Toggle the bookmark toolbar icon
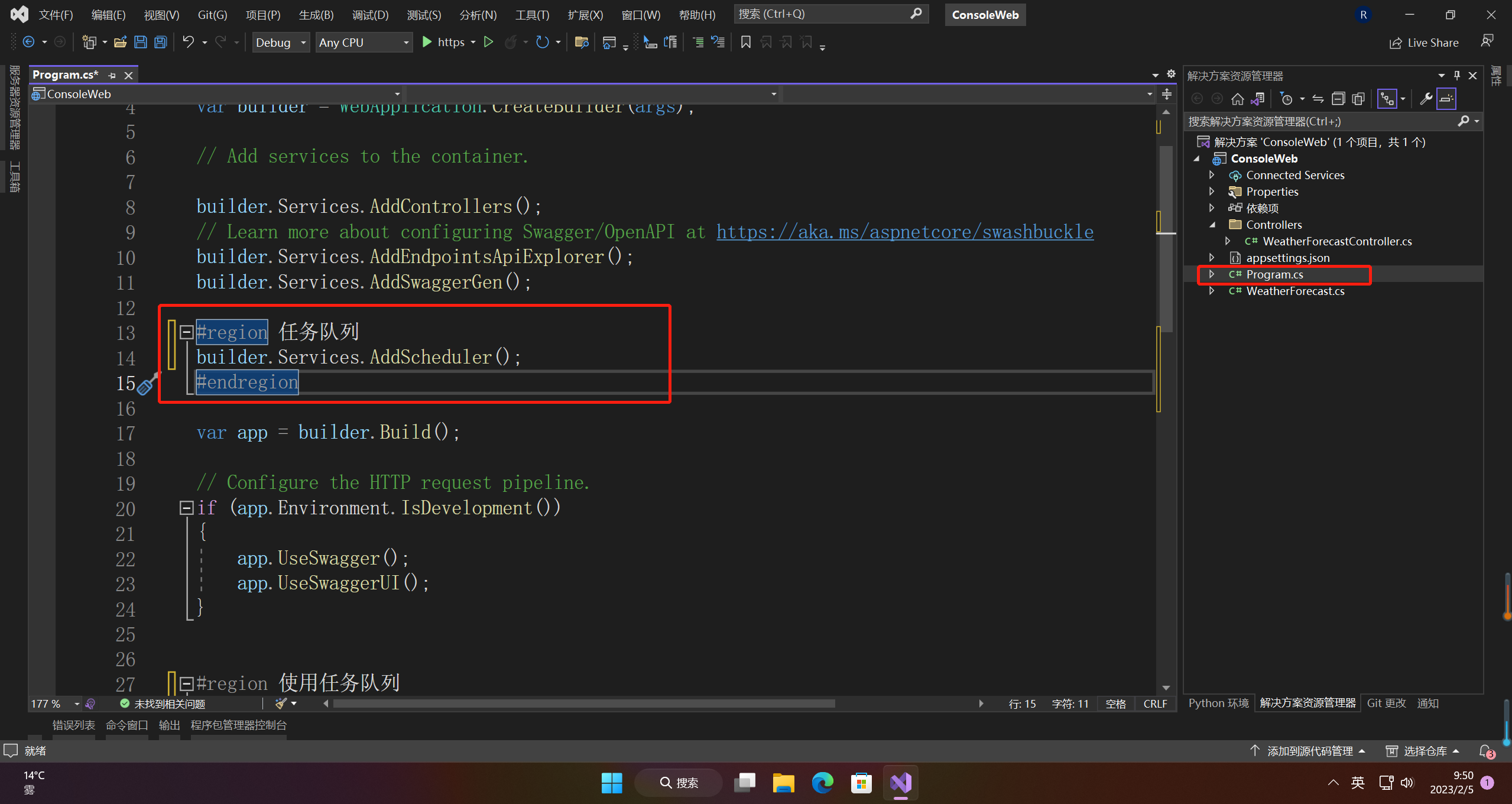The image size is (1512, 804). [746, 42]
